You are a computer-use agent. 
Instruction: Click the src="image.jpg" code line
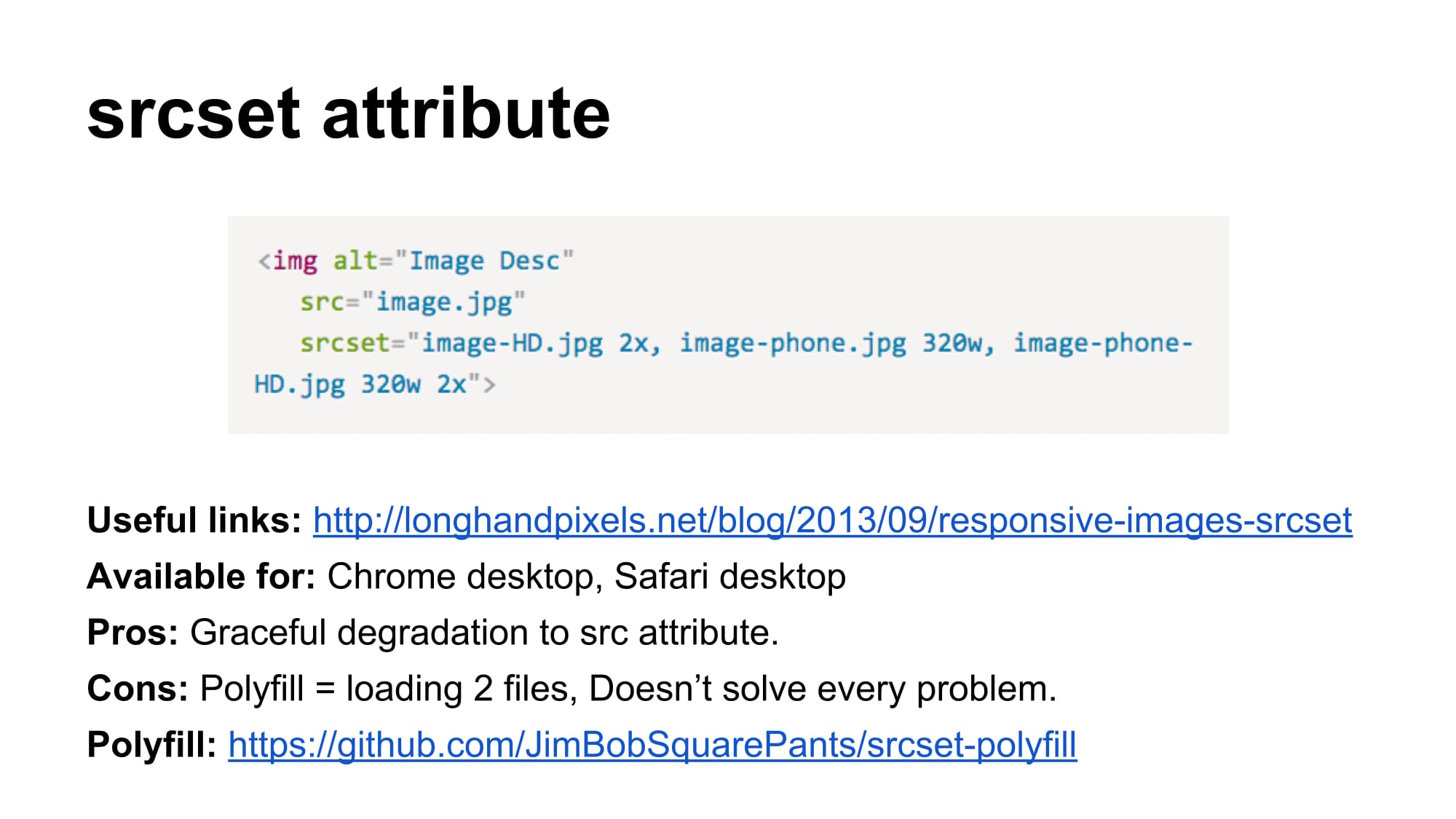click(412, 303)
